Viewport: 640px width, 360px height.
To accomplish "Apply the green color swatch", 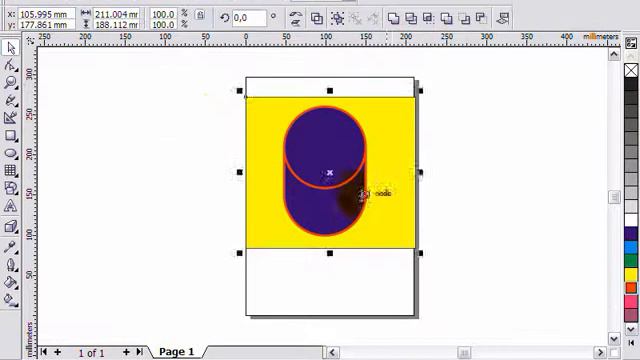I will tap(631, 260).
